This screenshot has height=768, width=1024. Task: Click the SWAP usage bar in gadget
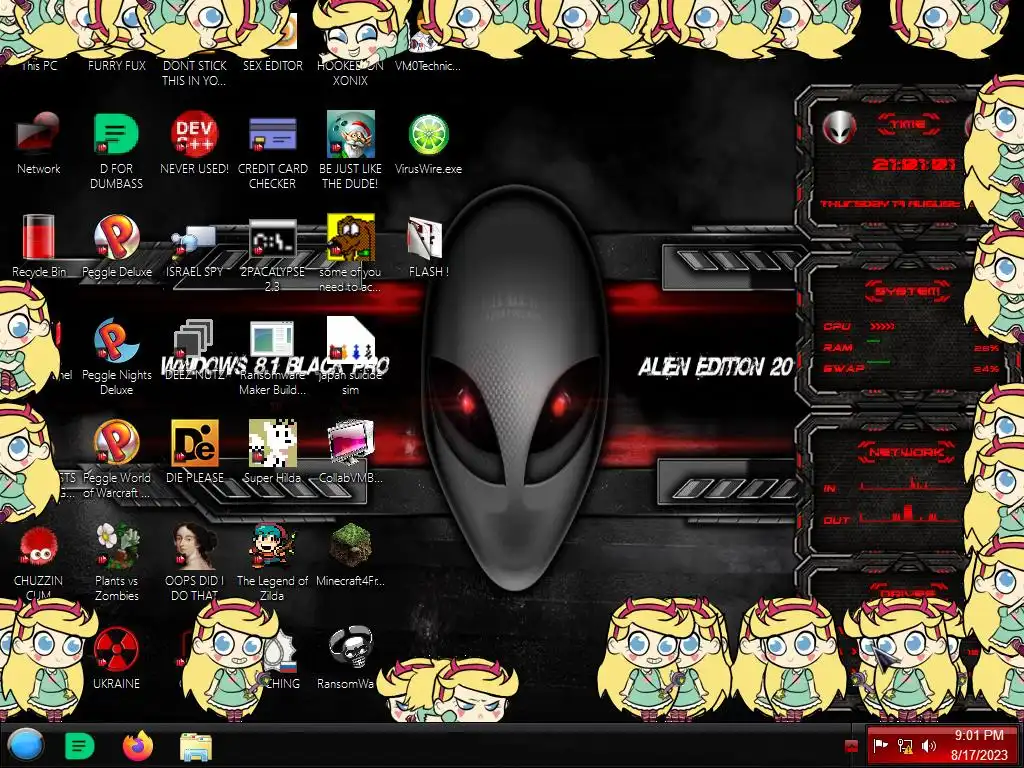point(878,361)
